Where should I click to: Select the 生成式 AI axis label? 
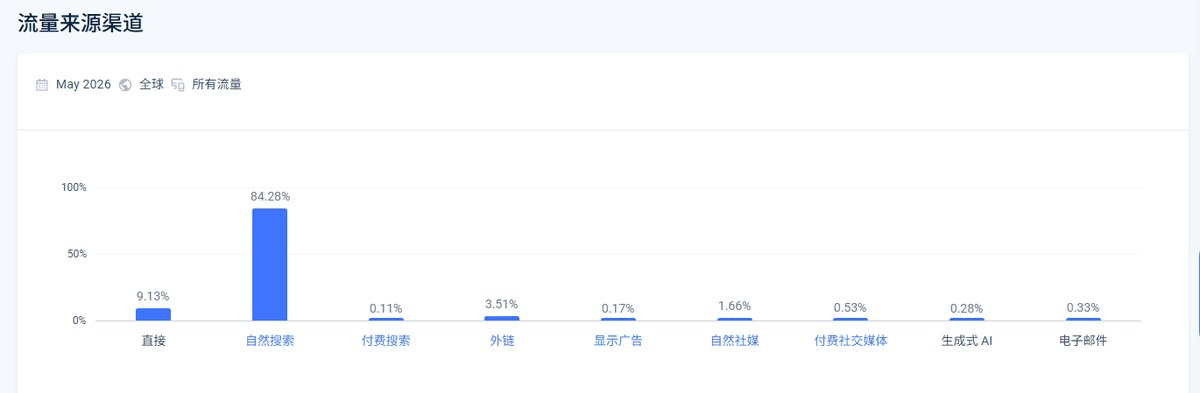(967, 341)
